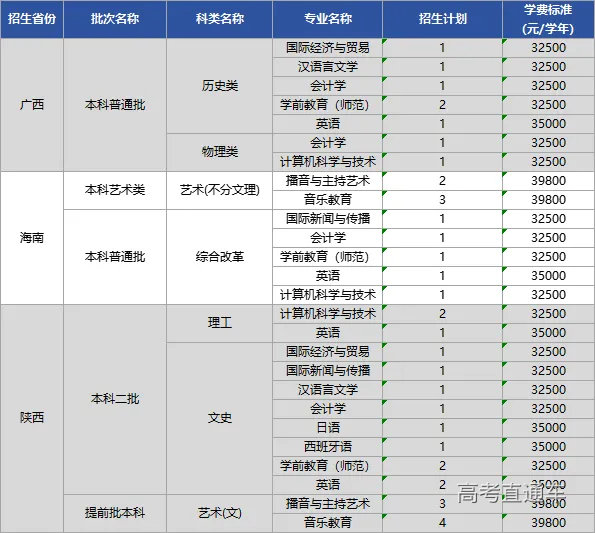Viewport: 595px width, 533px height.
Task: Click 计算机科学与技术 under 综合改革
Action: (327, 295)
